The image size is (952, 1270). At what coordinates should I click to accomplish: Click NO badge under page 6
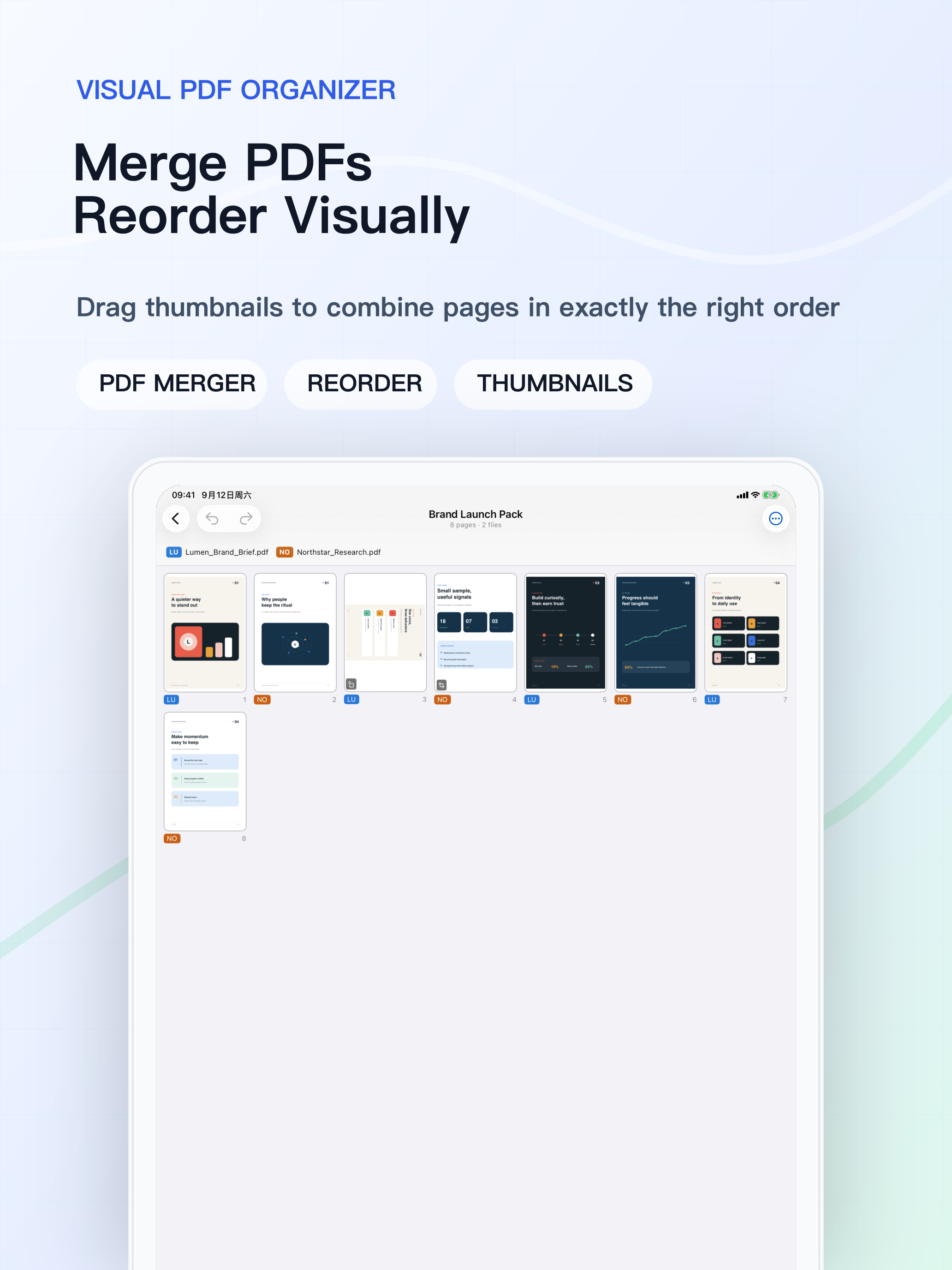(622, 699)
